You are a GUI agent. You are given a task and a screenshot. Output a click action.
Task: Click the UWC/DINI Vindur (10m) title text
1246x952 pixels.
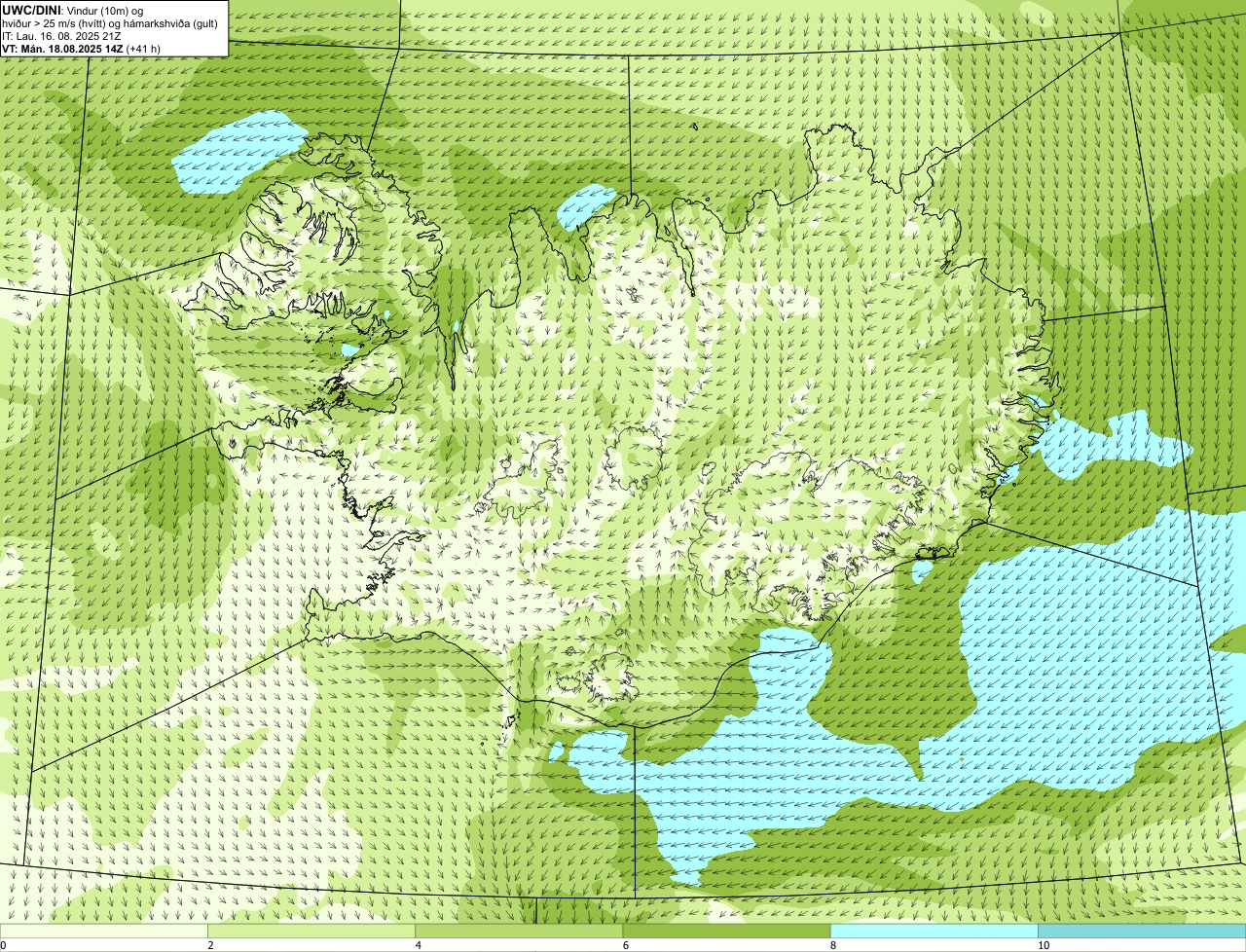(x=73, y=10)
